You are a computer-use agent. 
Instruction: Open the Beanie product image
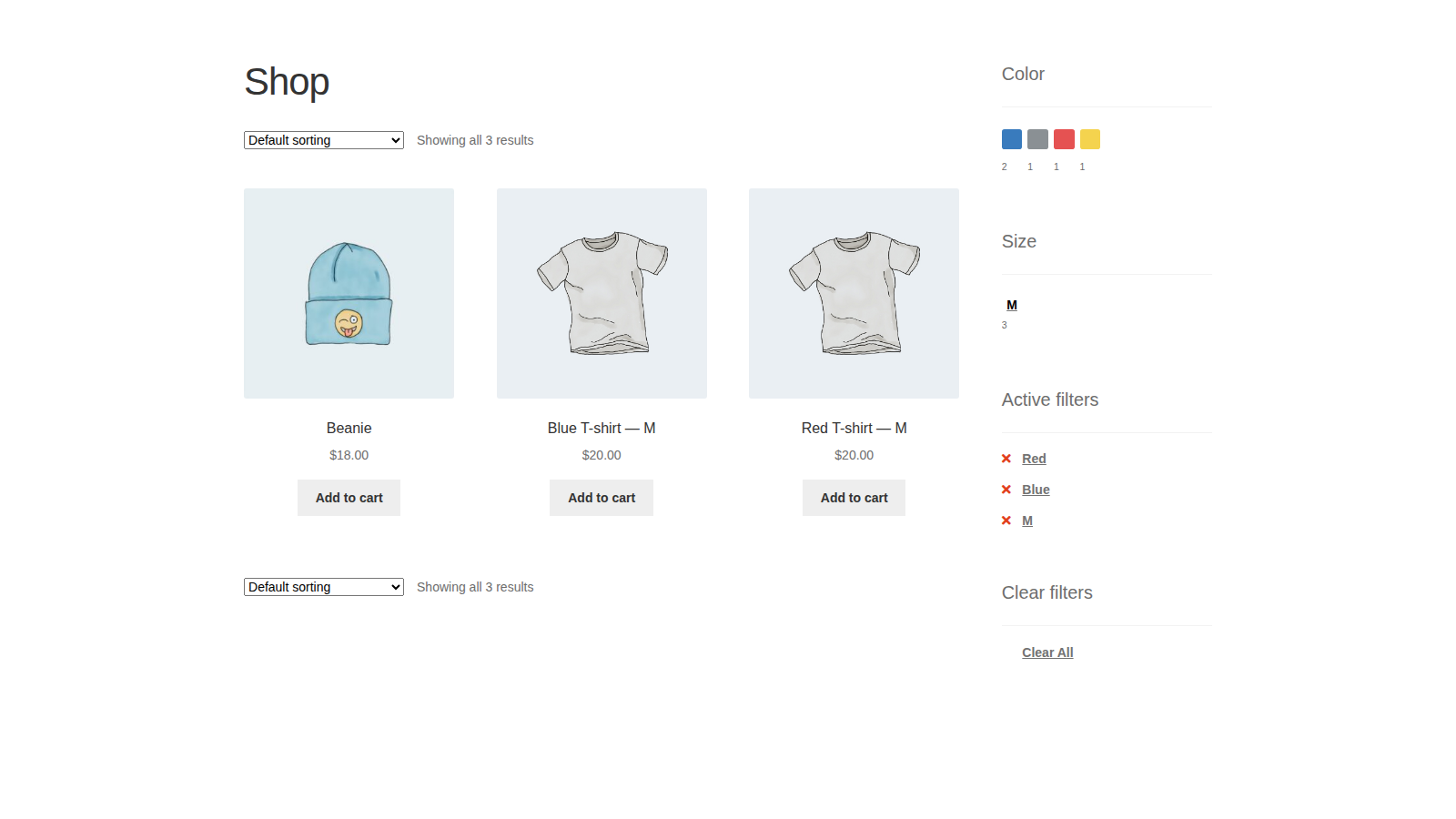349,293
